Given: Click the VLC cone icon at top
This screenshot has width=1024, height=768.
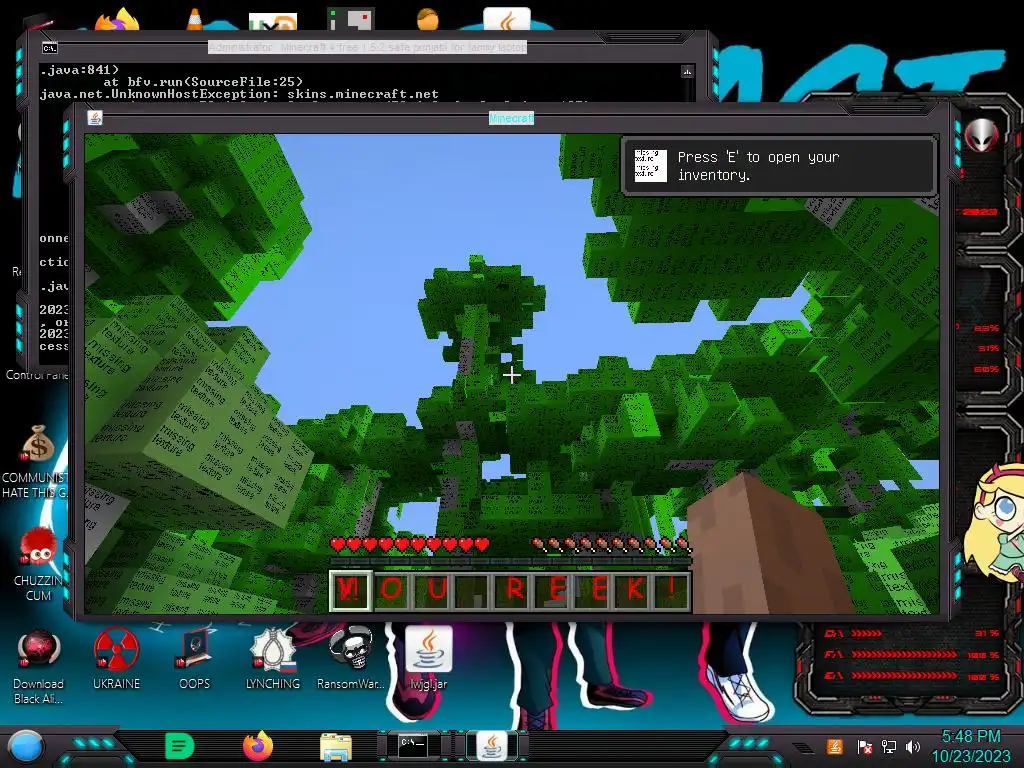Looking at the screenshot, I should click(194, 19).
